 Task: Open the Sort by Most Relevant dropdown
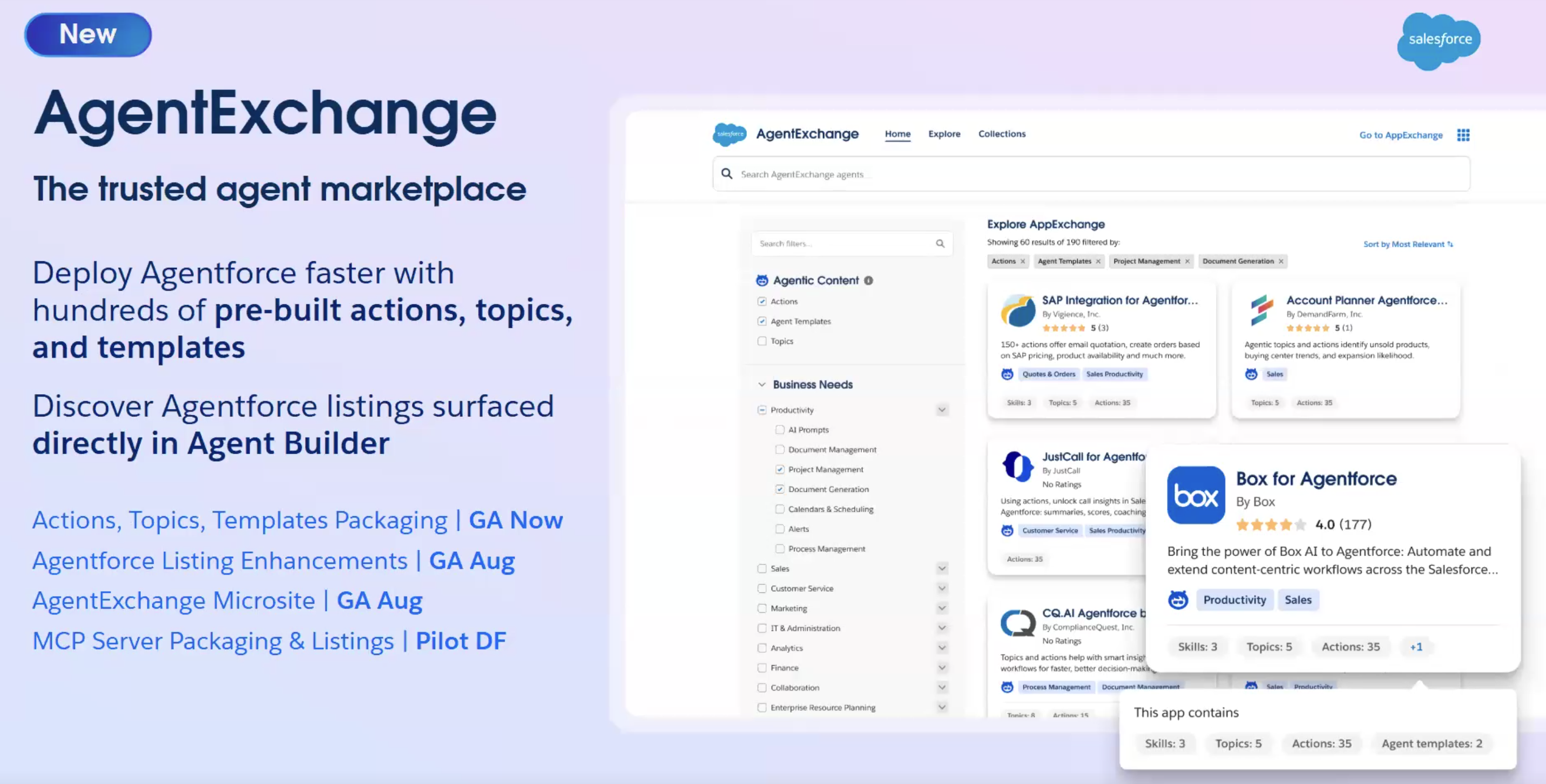point(1408,244)
